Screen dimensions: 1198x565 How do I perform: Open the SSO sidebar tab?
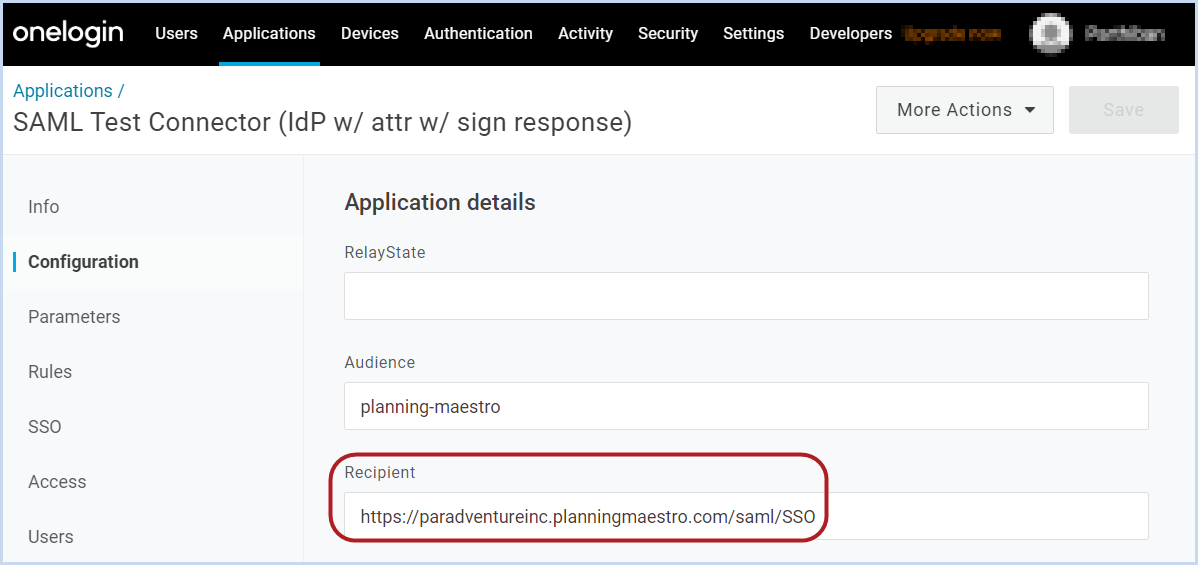(44, 427)
